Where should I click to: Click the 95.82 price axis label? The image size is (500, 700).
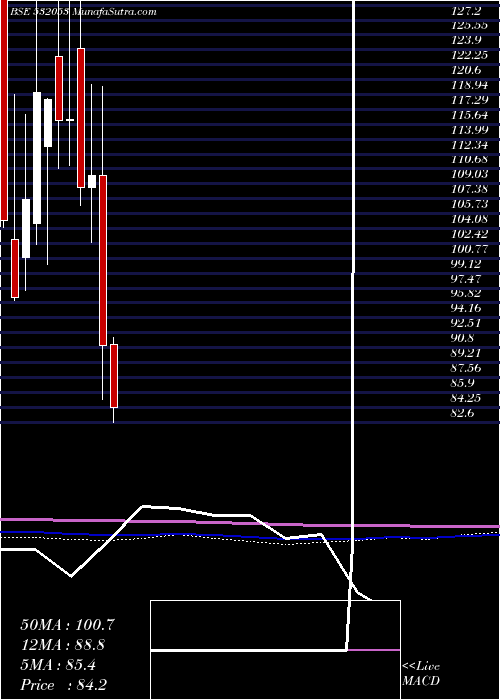pos(467,293)
